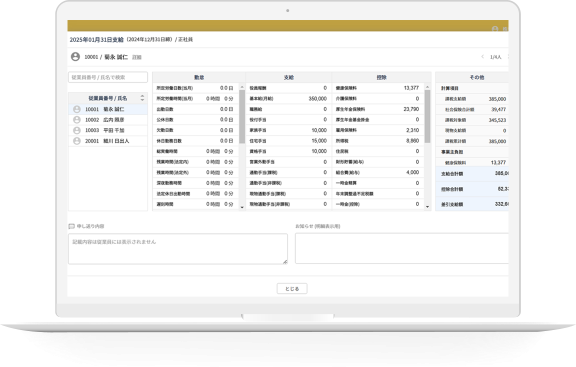Select employee 10001 in the list
This screenshot has height=367, width=576.
tap(108, 109)
